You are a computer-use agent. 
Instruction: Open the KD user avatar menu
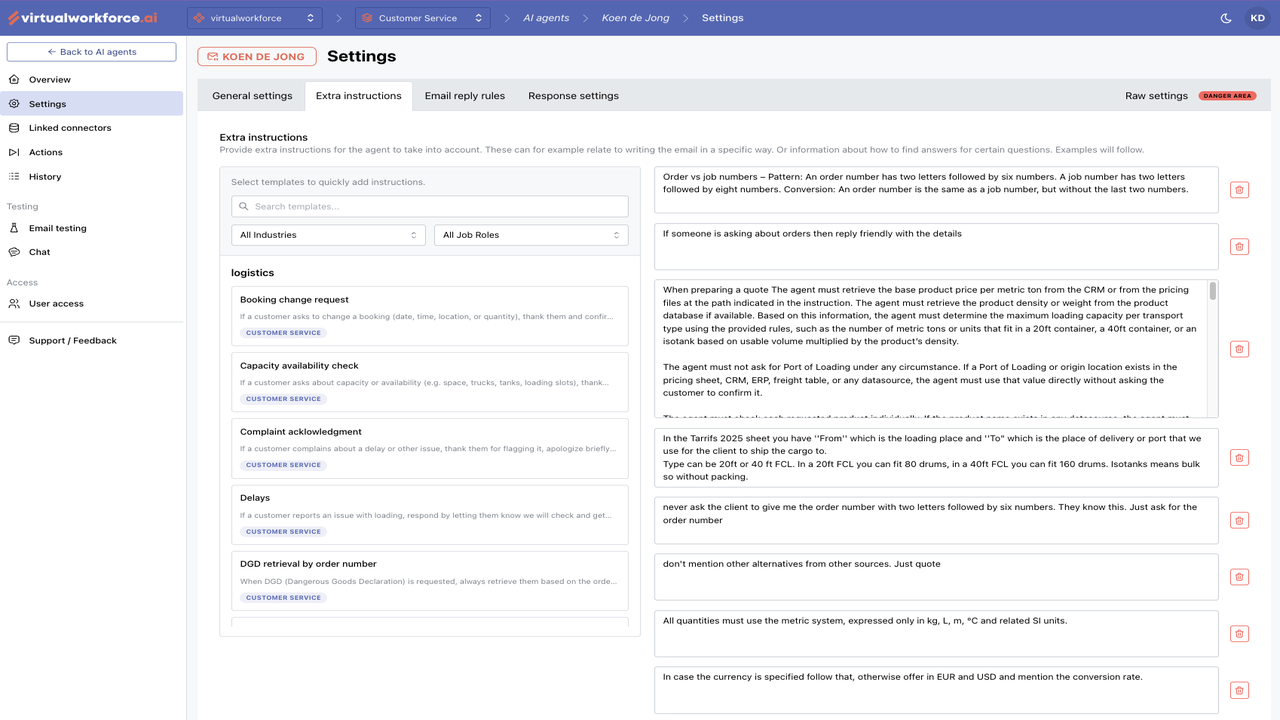1257,18
